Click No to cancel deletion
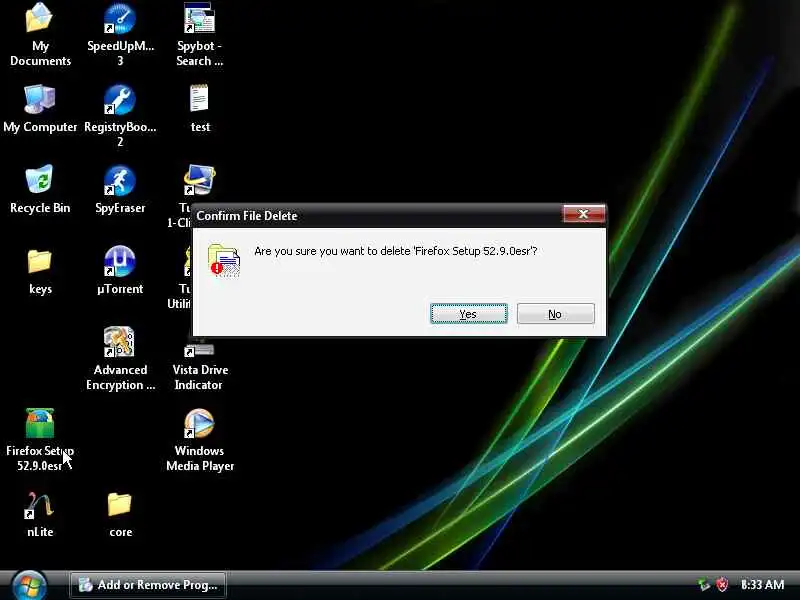800x600 pixels. pos(556,314)
